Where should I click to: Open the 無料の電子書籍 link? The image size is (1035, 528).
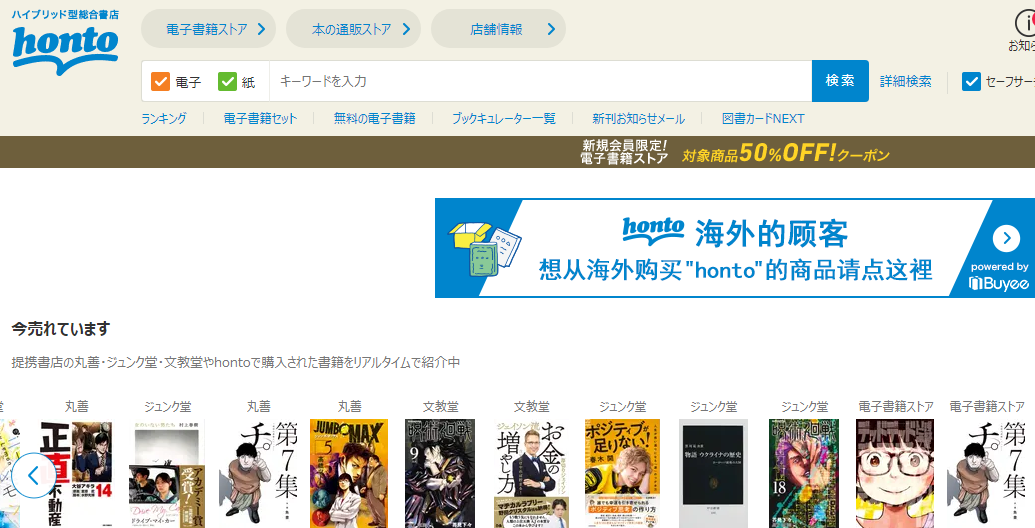374,118
